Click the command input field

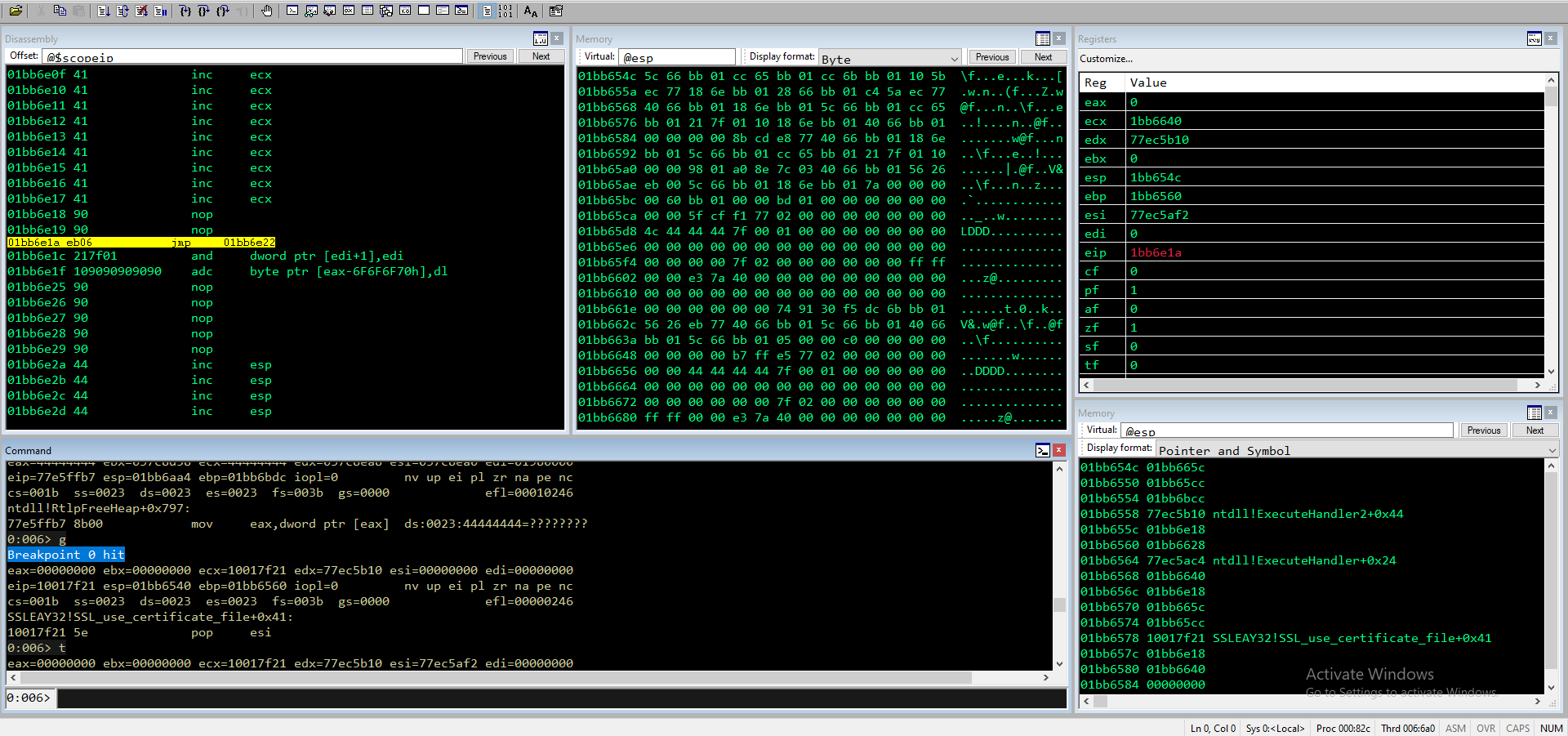pyautogui.click(x=560, y=698)
